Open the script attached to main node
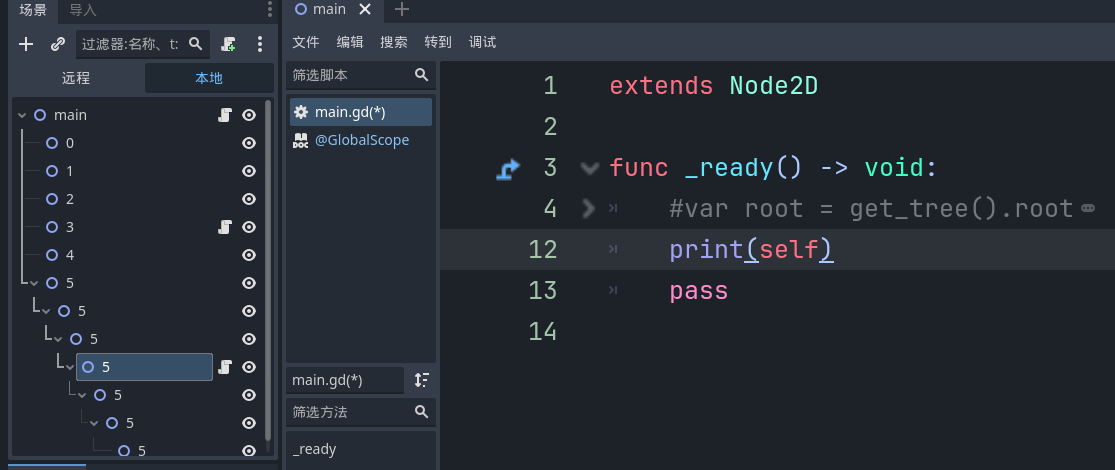 [225, 115]
